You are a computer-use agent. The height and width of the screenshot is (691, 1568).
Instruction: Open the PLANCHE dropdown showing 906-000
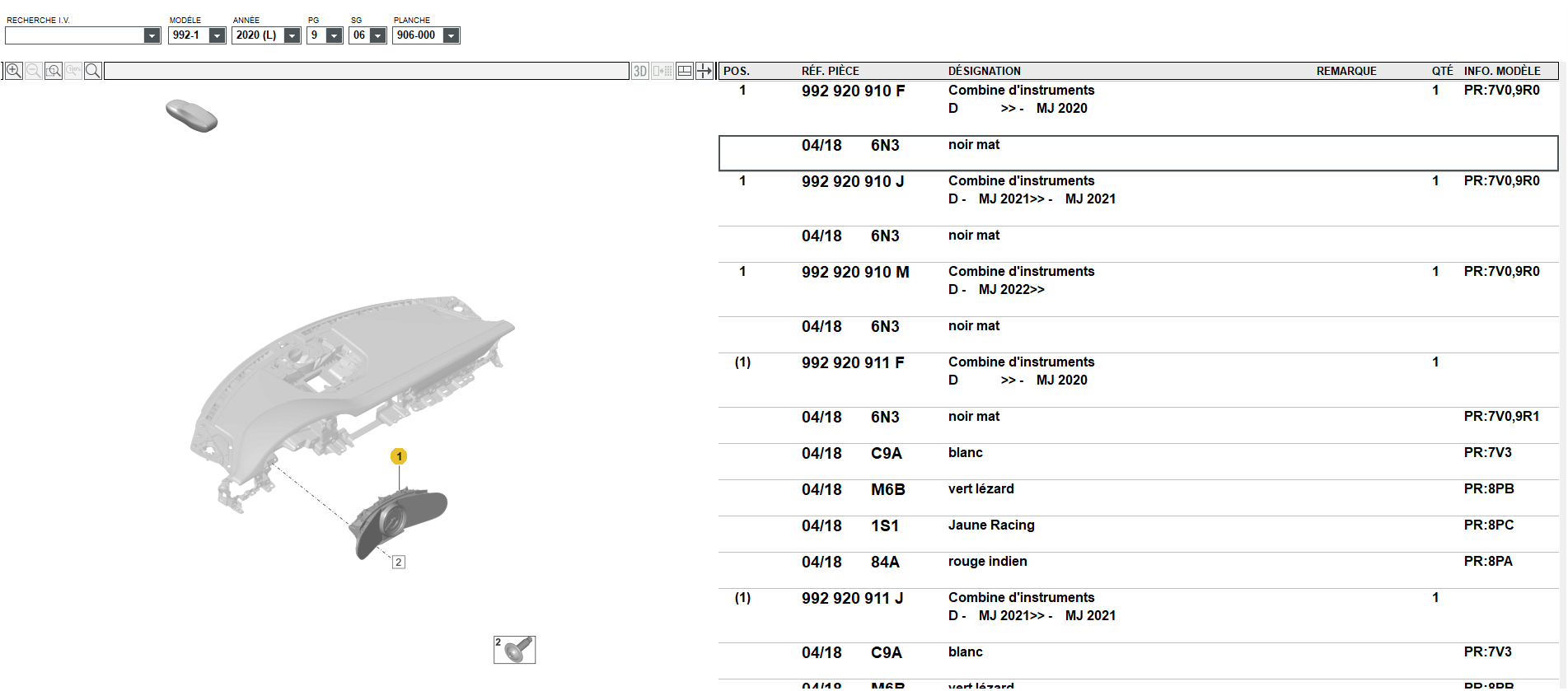[426, 35]
